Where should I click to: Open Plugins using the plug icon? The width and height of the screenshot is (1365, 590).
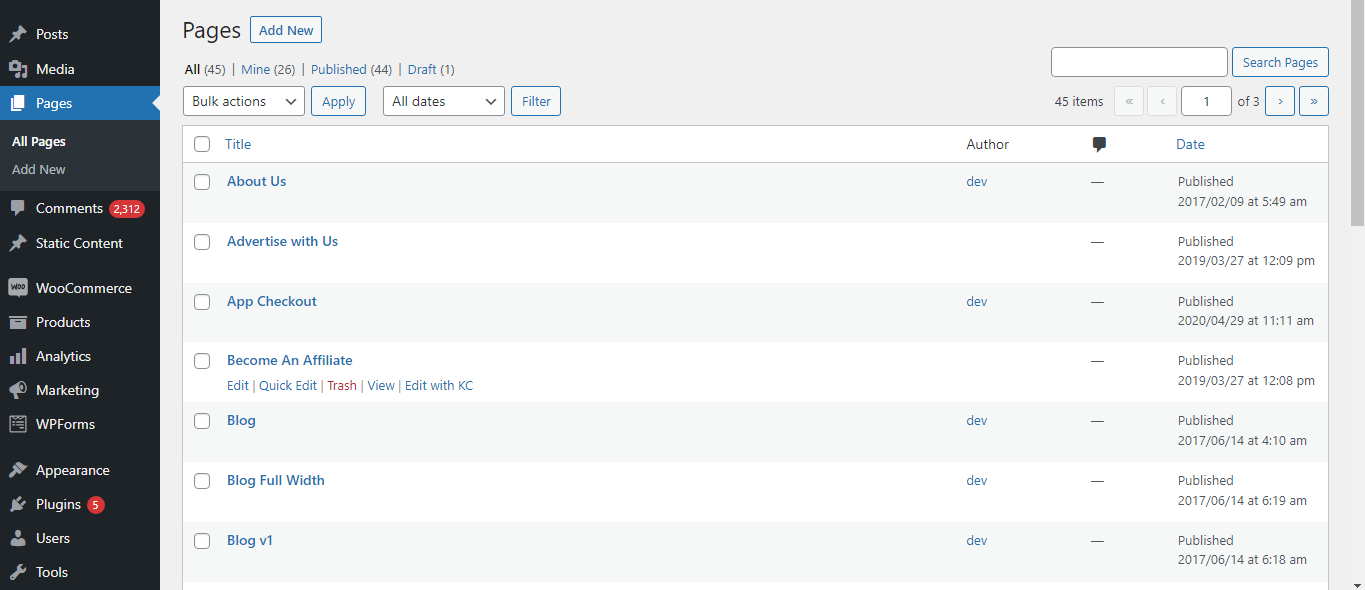(x=18, y=504)
